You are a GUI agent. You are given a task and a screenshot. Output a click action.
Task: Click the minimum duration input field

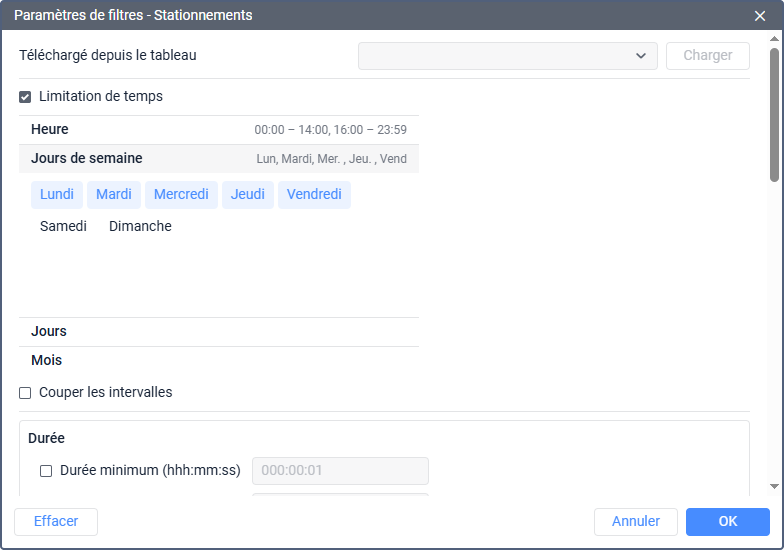(x=340, y=471)
